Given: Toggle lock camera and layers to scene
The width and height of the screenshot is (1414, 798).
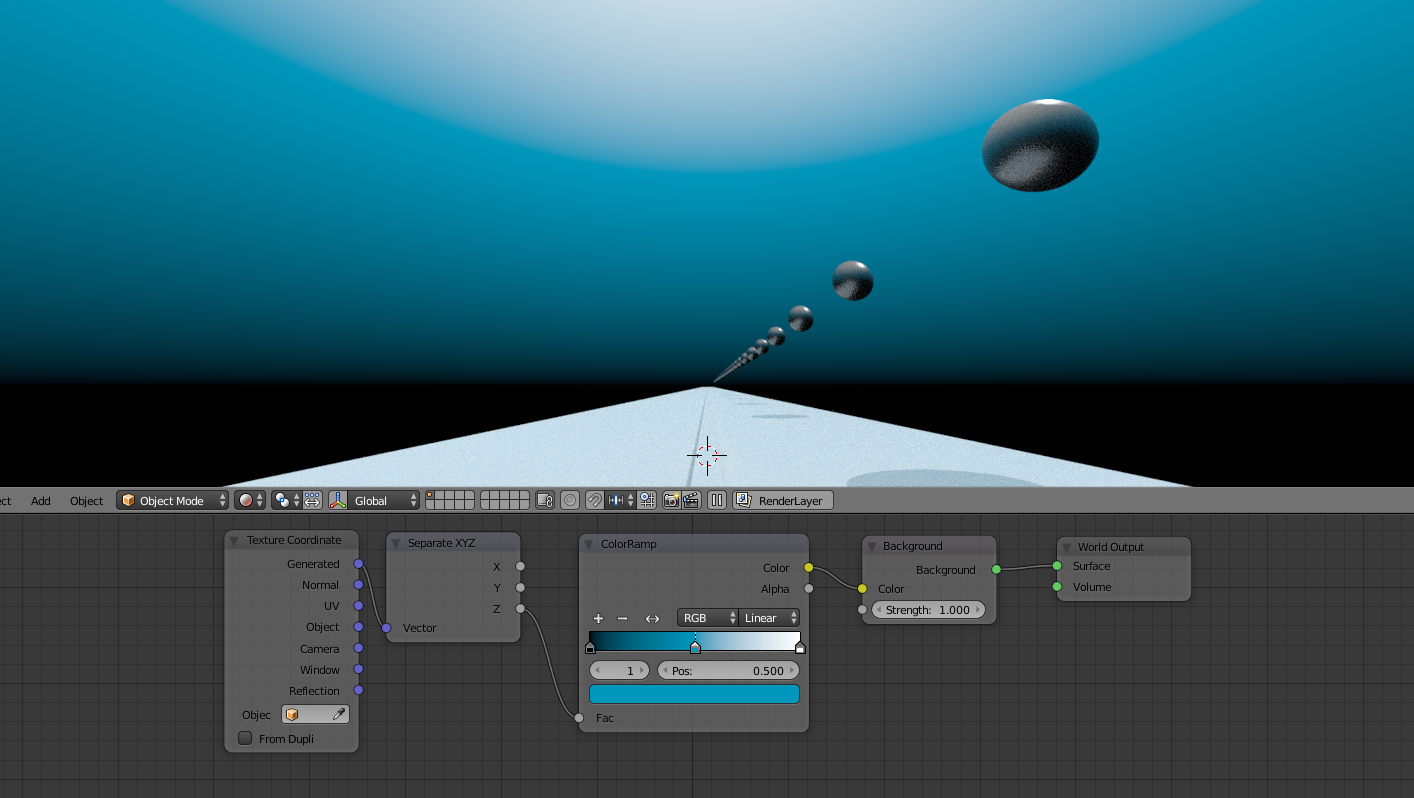Looking at the screenshot, I should click(x=545, y=500).
